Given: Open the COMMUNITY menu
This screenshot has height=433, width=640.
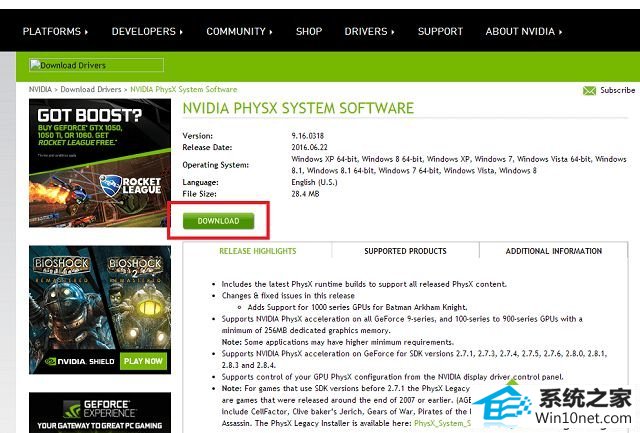Looking at the screenshot, I should 239,31.
